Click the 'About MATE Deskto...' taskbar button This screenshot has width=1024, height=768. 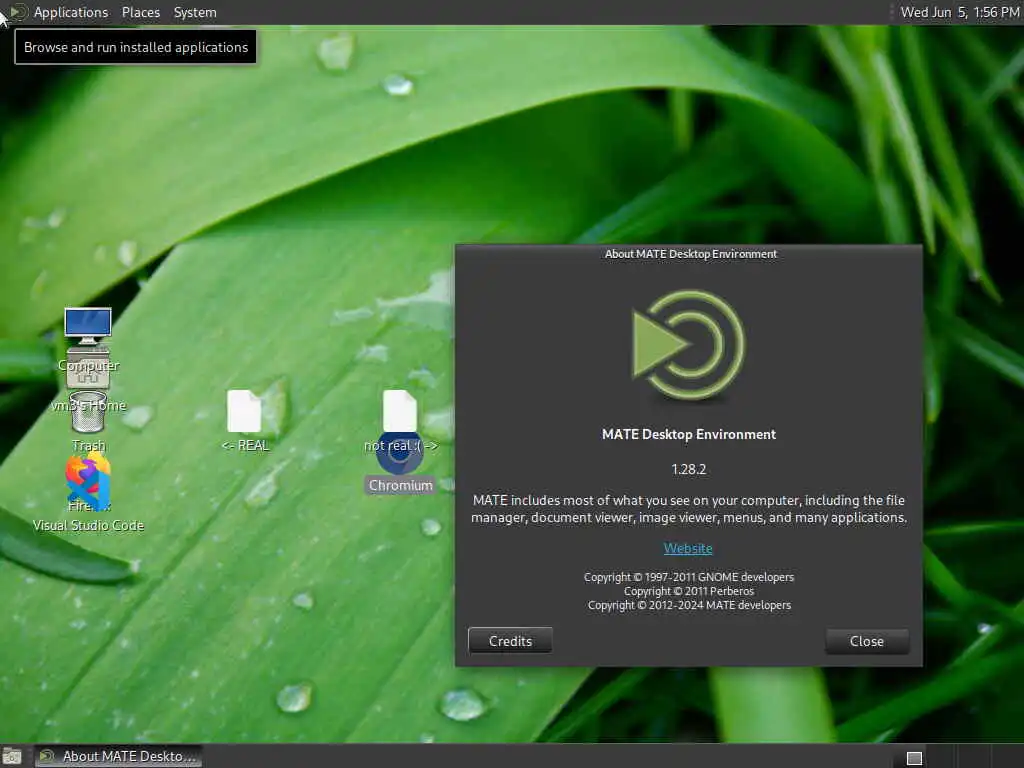click(118, 756)
